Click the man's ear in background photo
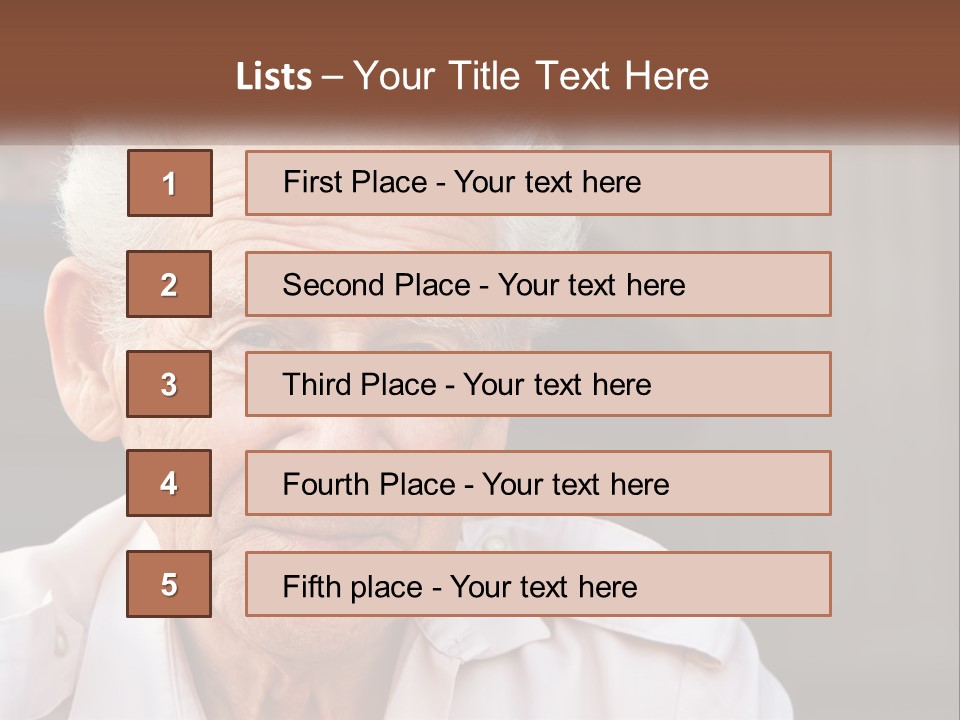This screenshot has height=720, width=960. tap(82, 330)
